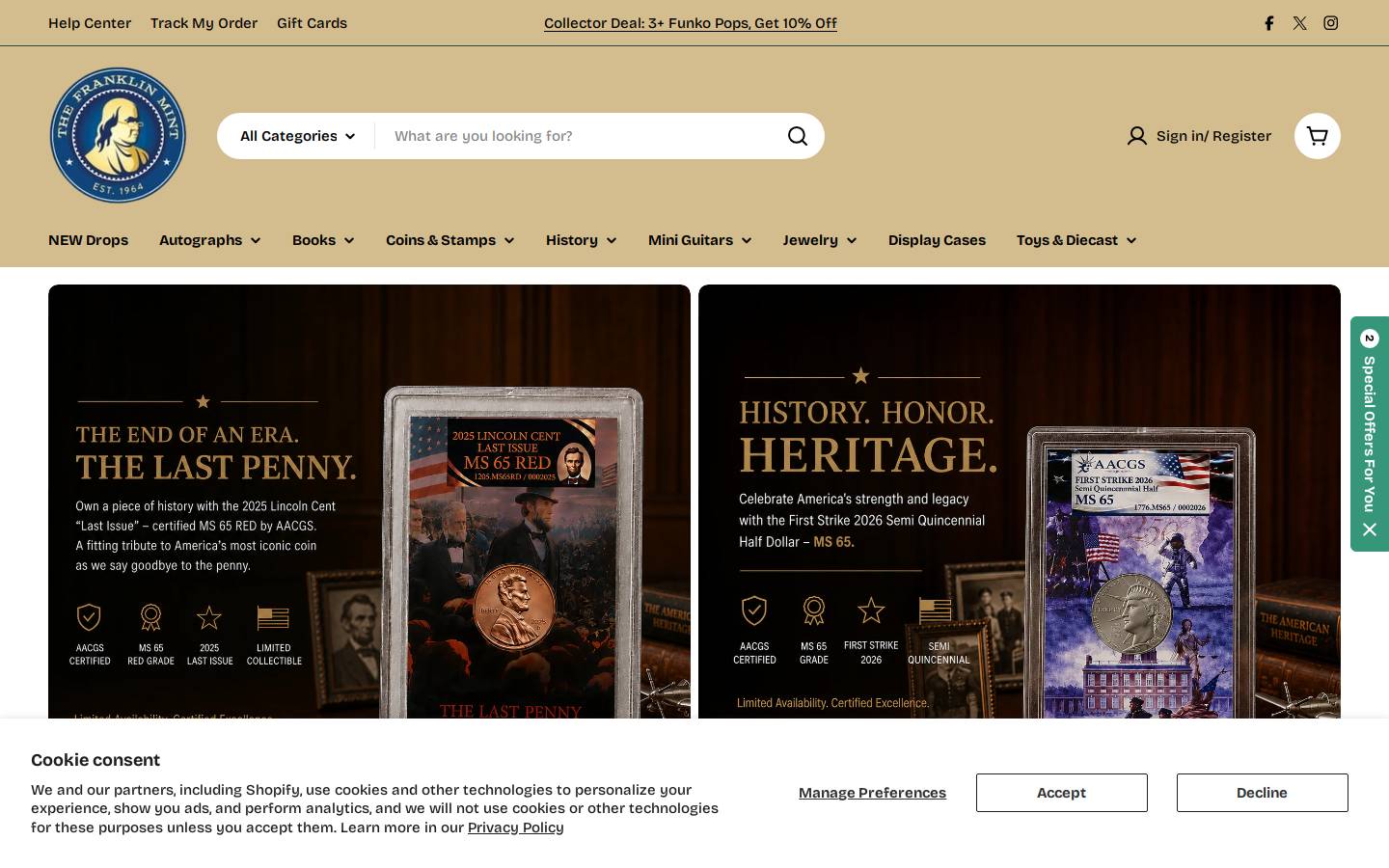Screen dimensions: 1389x868
Task: Open Track My Order link
Action: 204,23
